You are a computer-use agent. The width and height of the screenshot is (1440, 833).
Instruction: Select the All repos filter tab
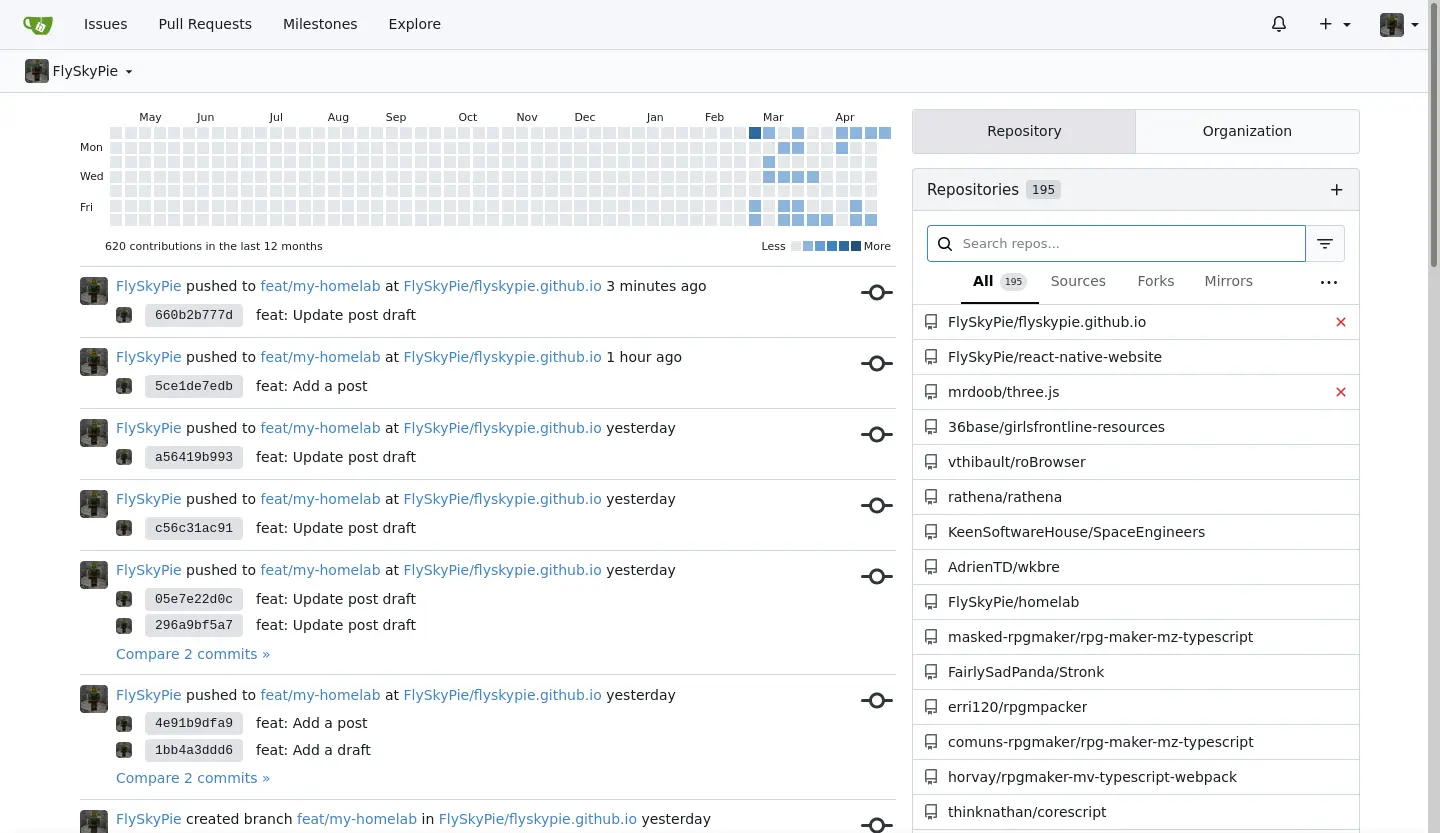1000,282
